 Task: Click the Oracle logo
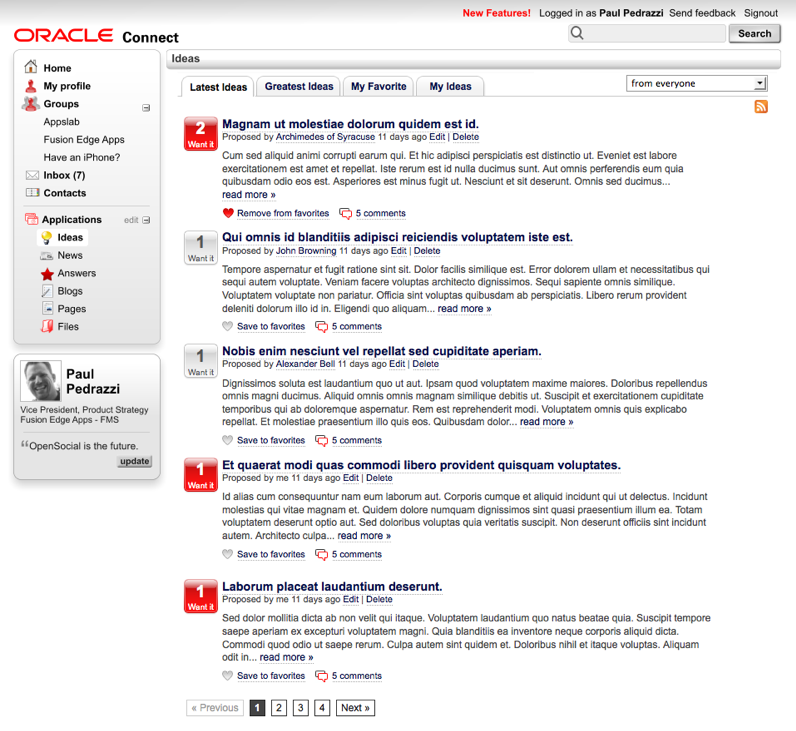click(x=63, y=35)
